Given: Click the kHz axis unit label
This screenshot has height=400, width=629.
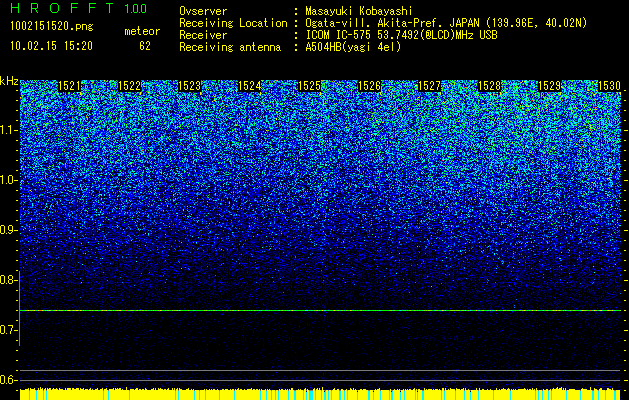Looking at the screenshot, I should click(x=9, y=81).
